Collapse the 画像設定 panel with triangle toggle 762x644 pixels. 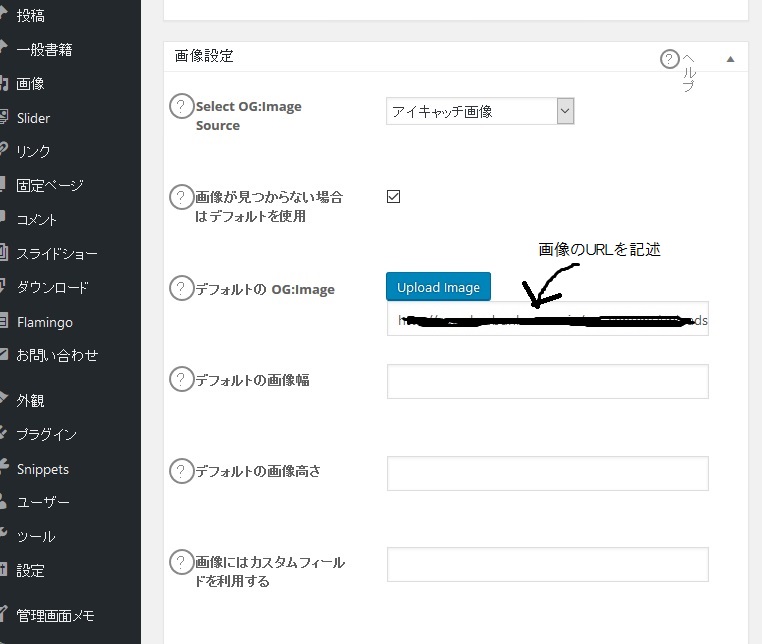[x=731, y=59]
